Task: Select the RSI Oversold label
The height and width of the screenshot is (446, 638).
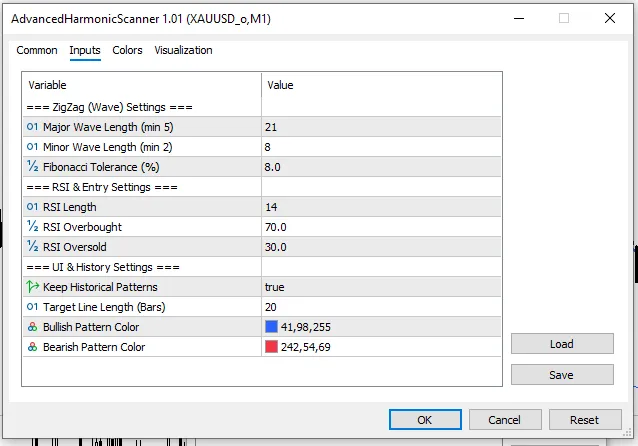Action: click(x=75, y=247)
